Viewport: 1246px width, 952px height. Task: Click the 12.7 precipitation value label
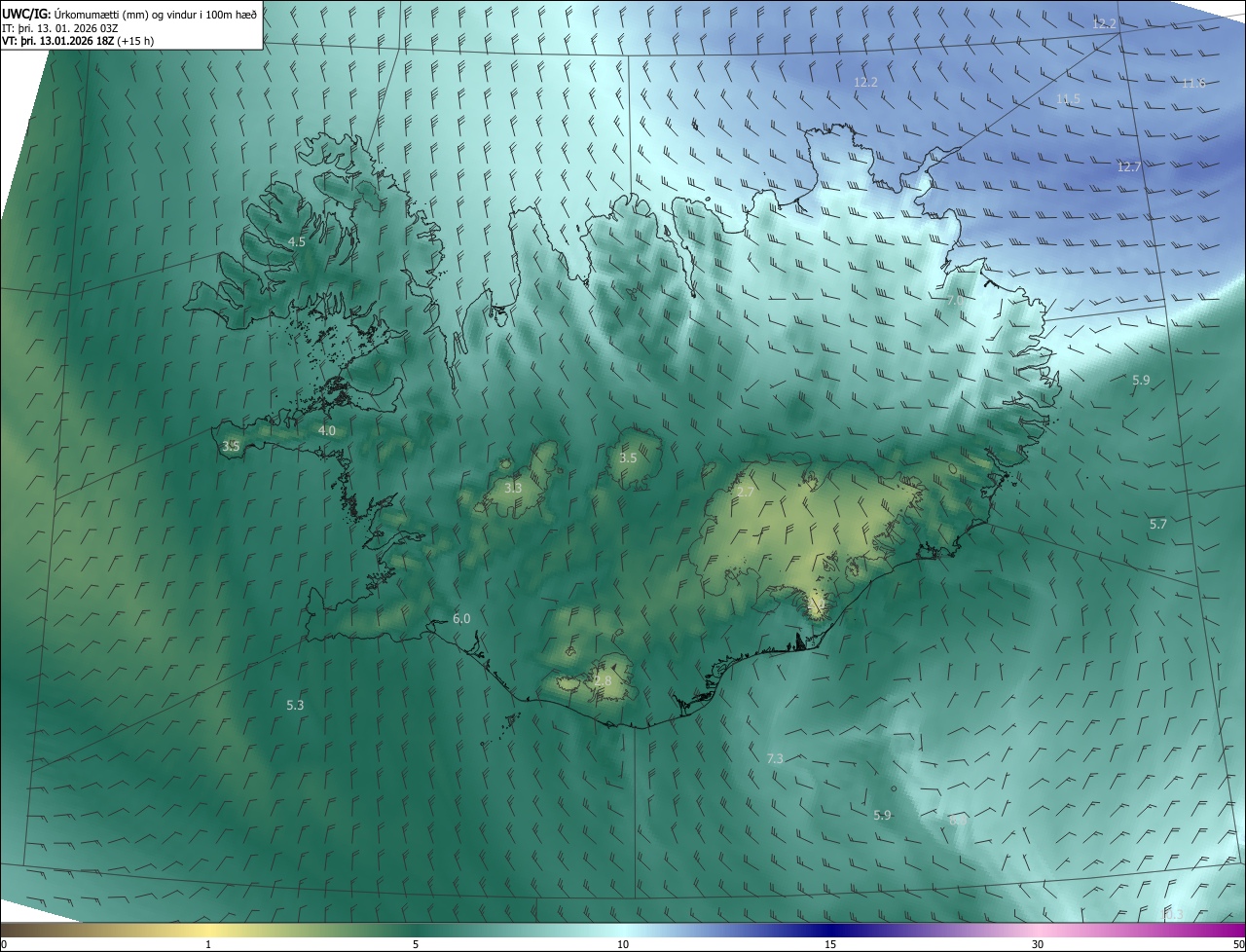pos(1128,167)
